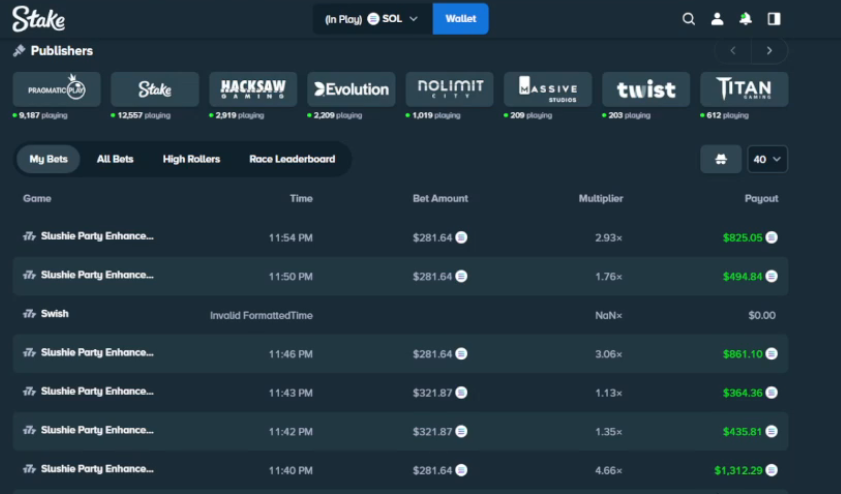This screenshot has height=494, width=841.
Task: Click the $494.84 payout value
Action: pyautogui.click(x=742, y=276)
